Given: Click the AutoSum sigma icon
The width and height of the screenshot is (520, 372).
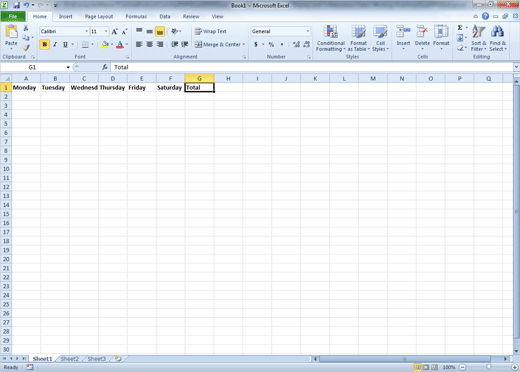Looking at the screenshot, I should (460, 28).
